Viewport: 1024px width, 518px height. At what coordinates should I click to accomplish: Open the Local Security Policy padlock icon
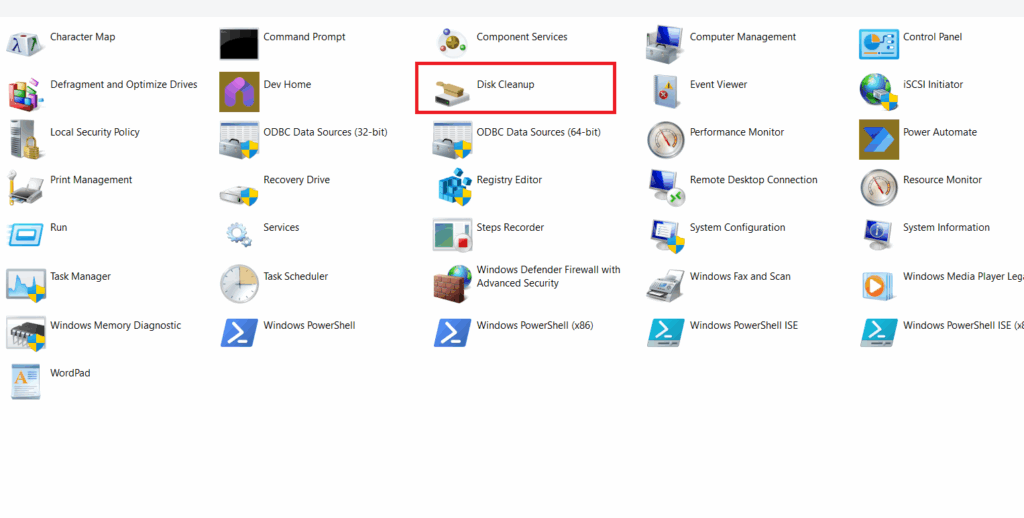(25, 139)
